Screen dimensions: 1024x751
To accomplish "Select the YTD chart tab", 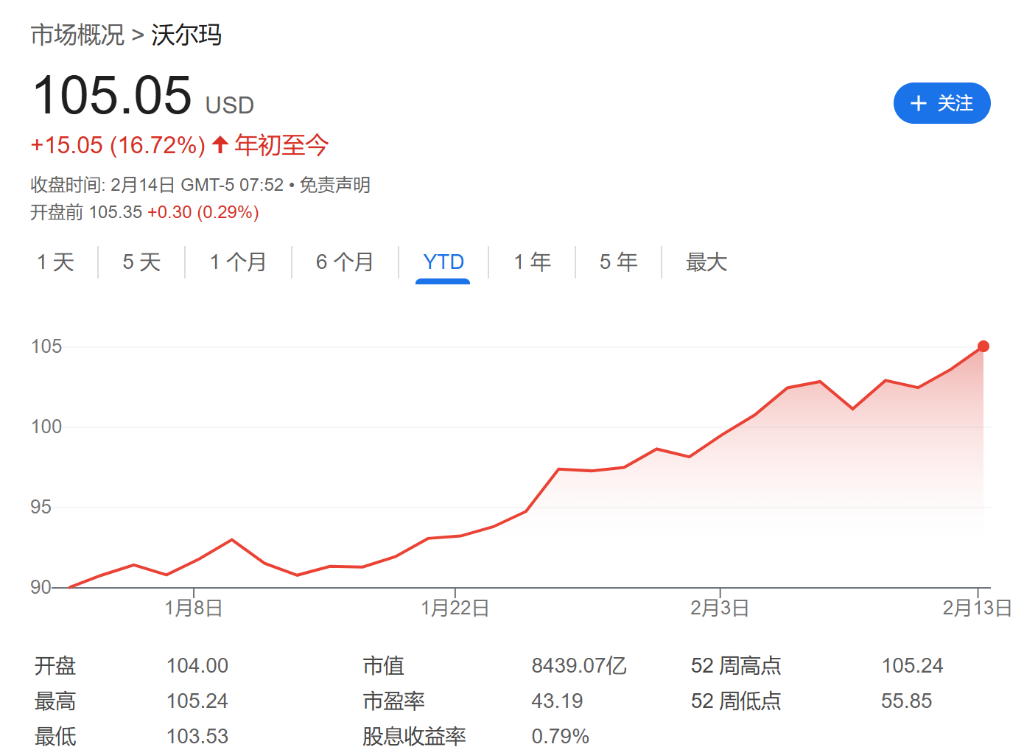I will 441,262.
